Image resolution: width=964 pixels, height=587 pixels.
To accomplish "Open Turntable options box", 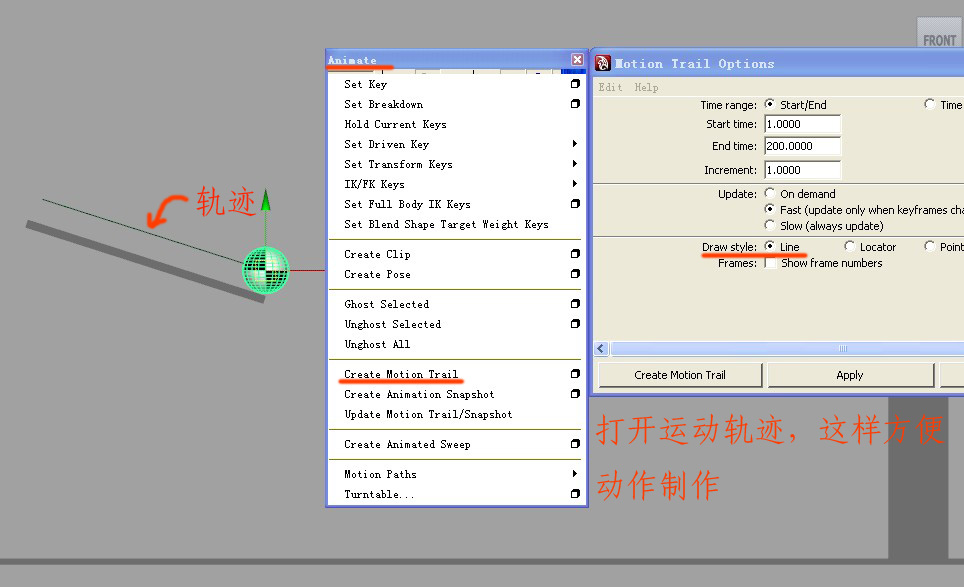I will pos(575,494).
